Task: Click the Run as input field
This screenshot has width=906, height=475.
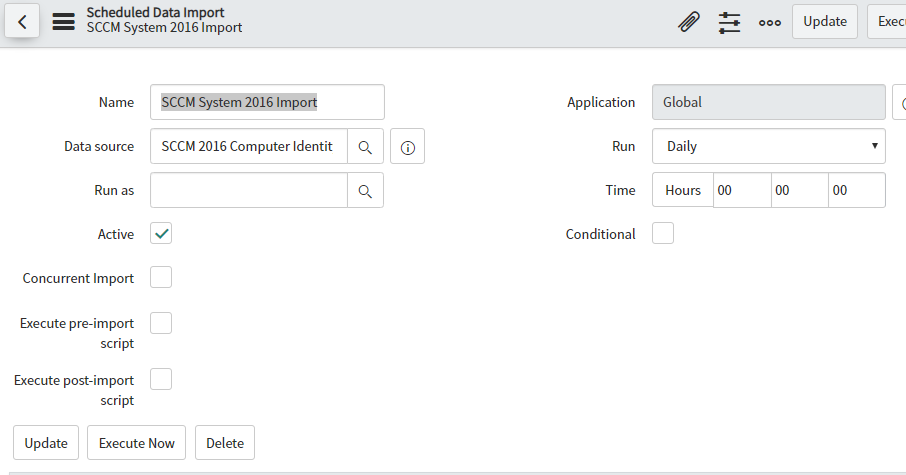Action: (248, 190)
